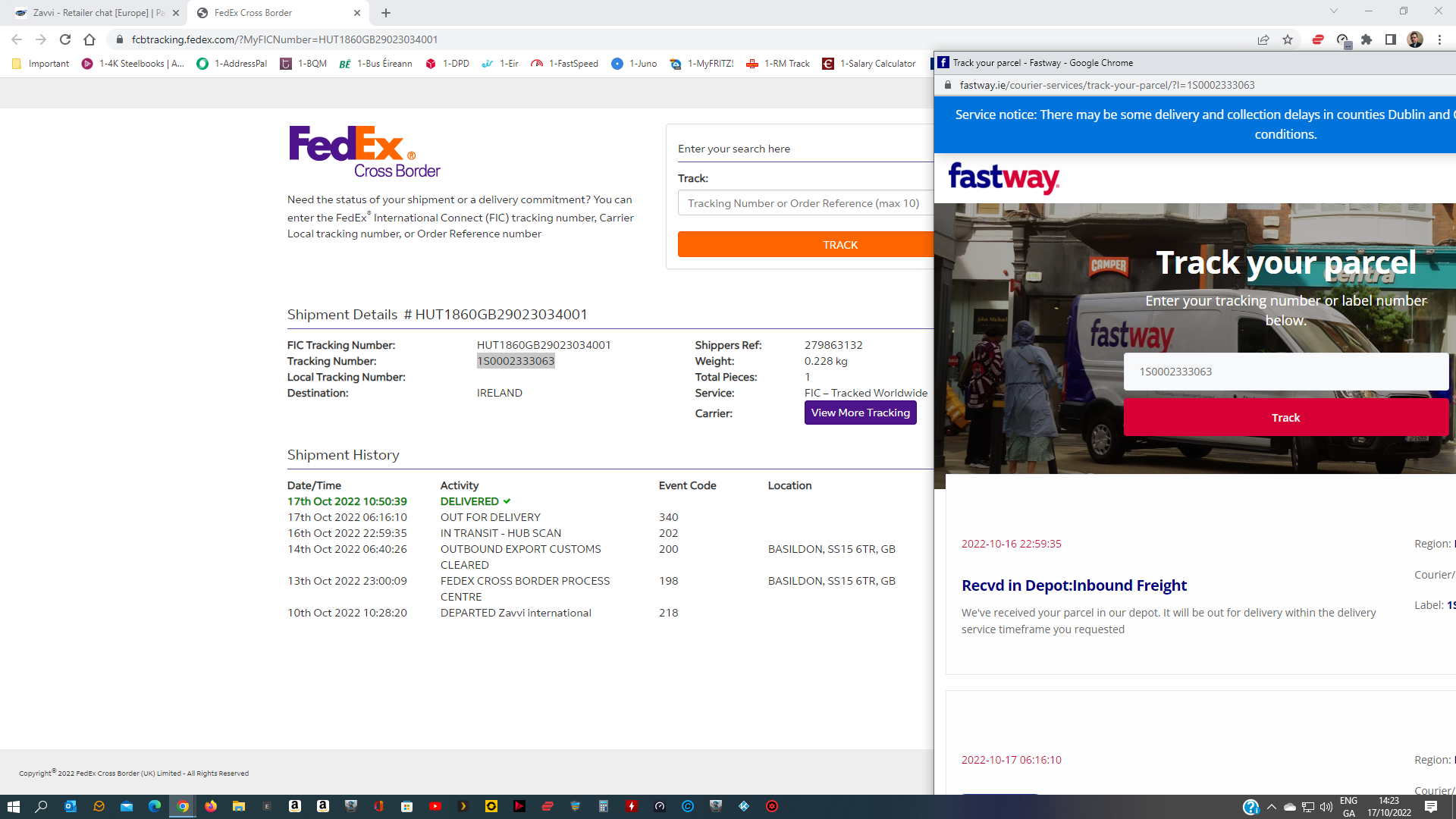
Task: Go to the browser home page icon
Action: pos(89,39)
